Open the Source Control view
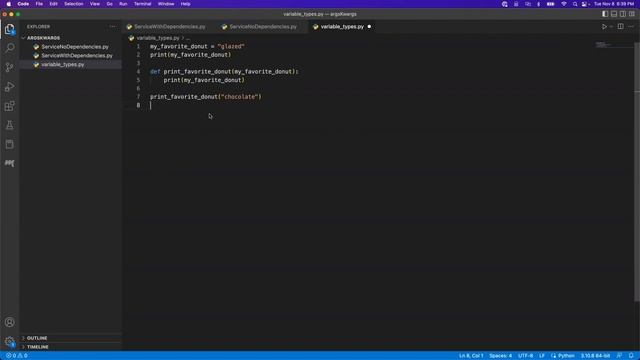640x360 pixels. pos(9,67)
